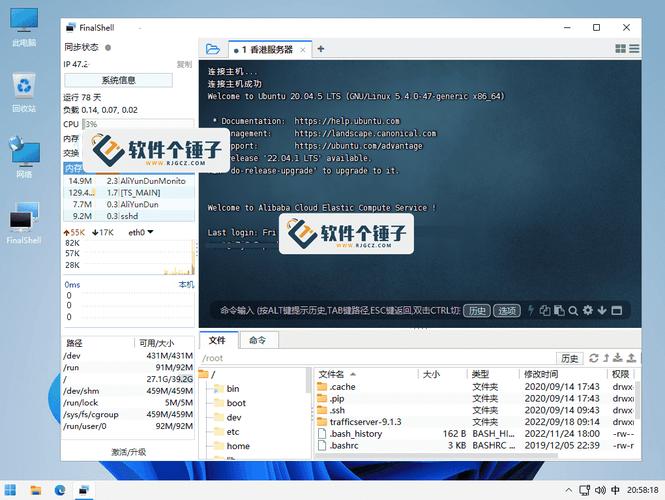The width and height of the screenshot is (665, 500).
Task: Open the terminal search magnifier icon
Action: [x=573, y=311]
